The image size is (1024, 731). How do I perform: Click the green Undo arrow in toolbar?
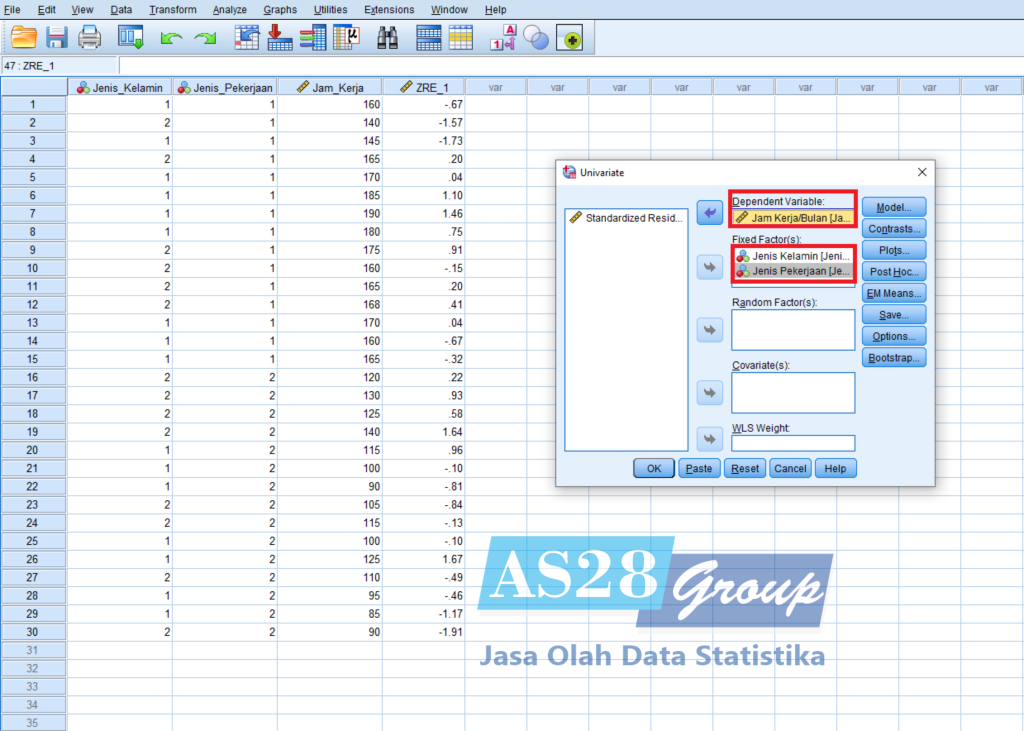click(171, 39)
